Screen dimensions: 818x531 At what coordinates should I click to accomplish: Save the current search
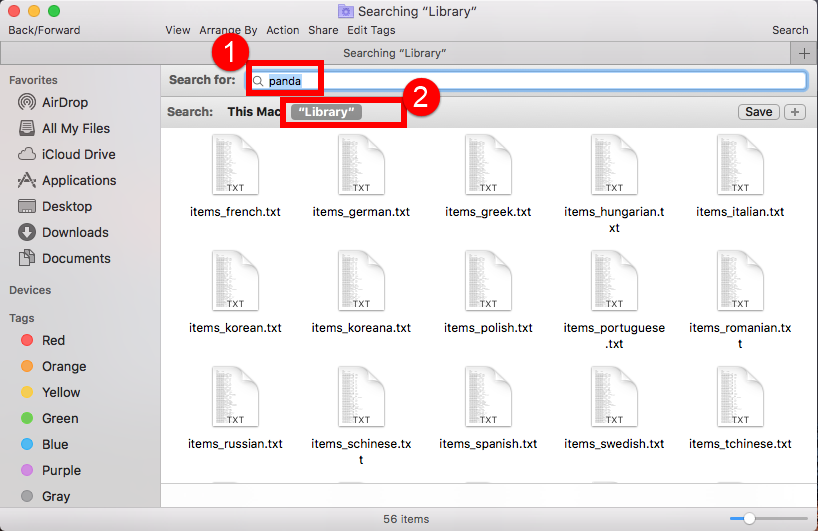point(759,112)
